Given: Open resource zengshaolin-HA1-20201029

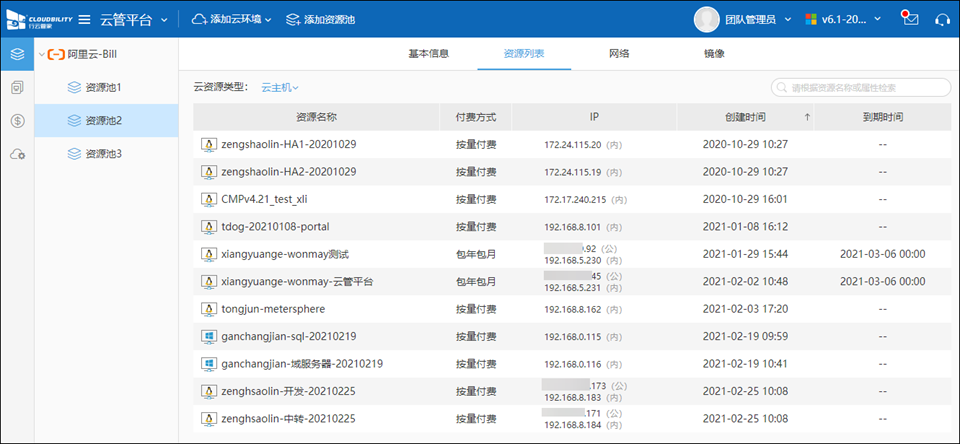Looking at the screenshot, I should tap(288, 145).
